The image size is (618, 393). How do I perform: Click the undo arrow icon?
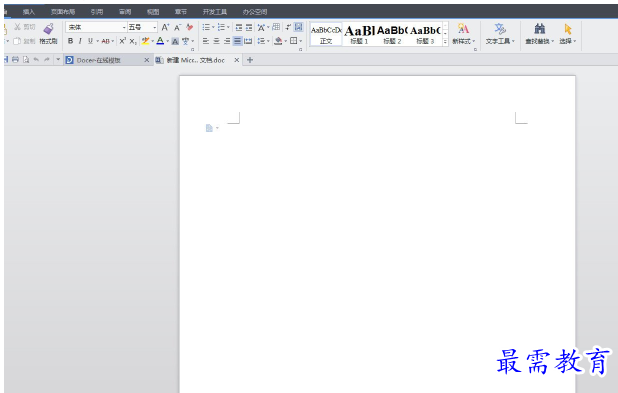(36, 60)
